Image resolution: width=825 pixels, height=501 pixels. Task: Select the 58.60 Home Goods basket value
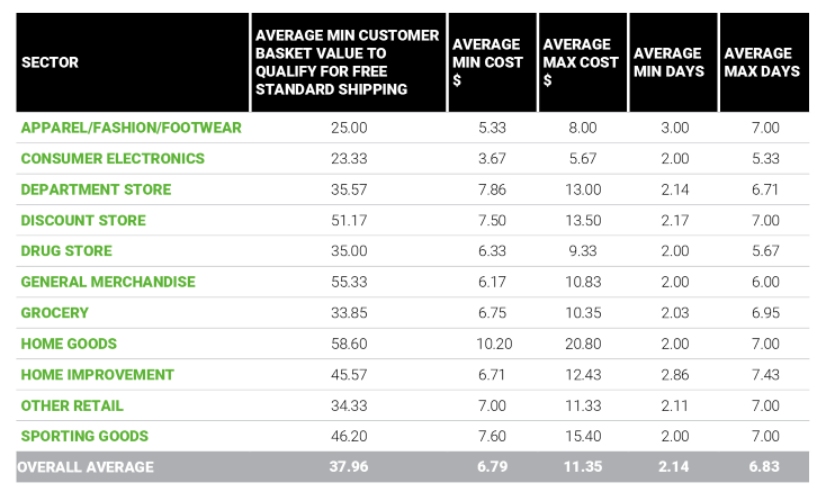coord(349,344)
